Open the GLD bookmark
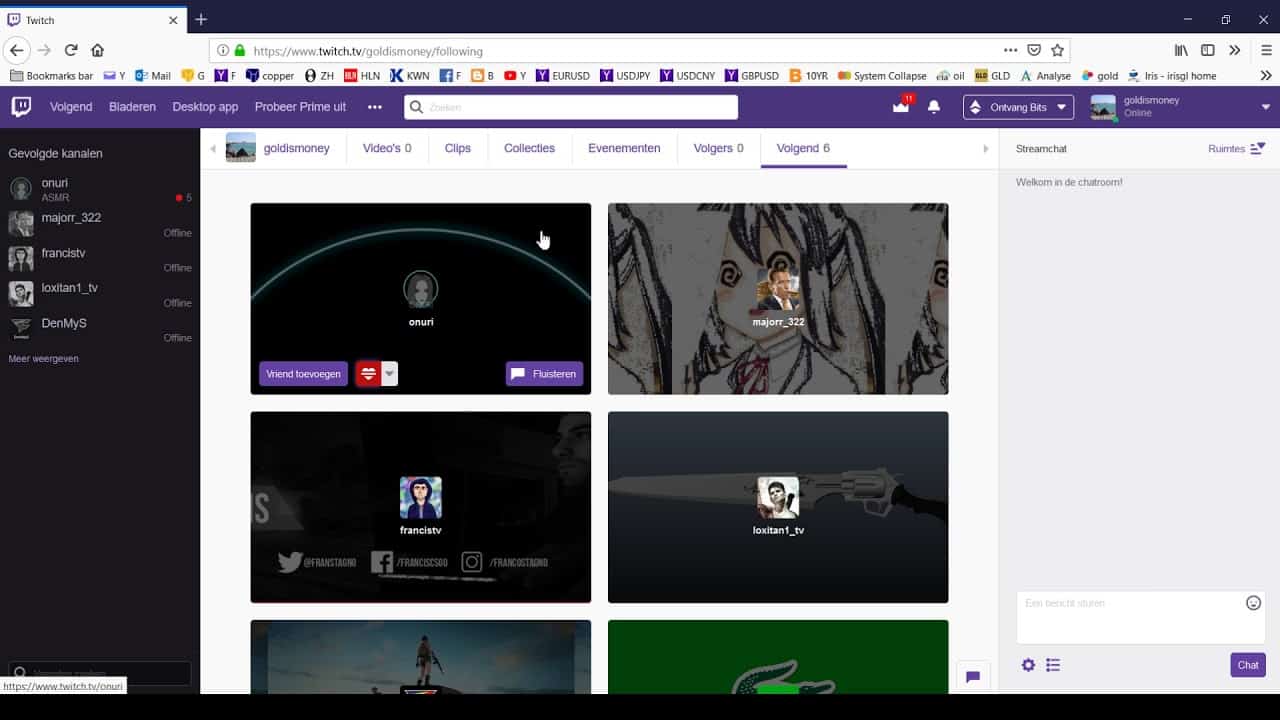The width and height of the screenshot is (1280, 720). pos(992,75)
